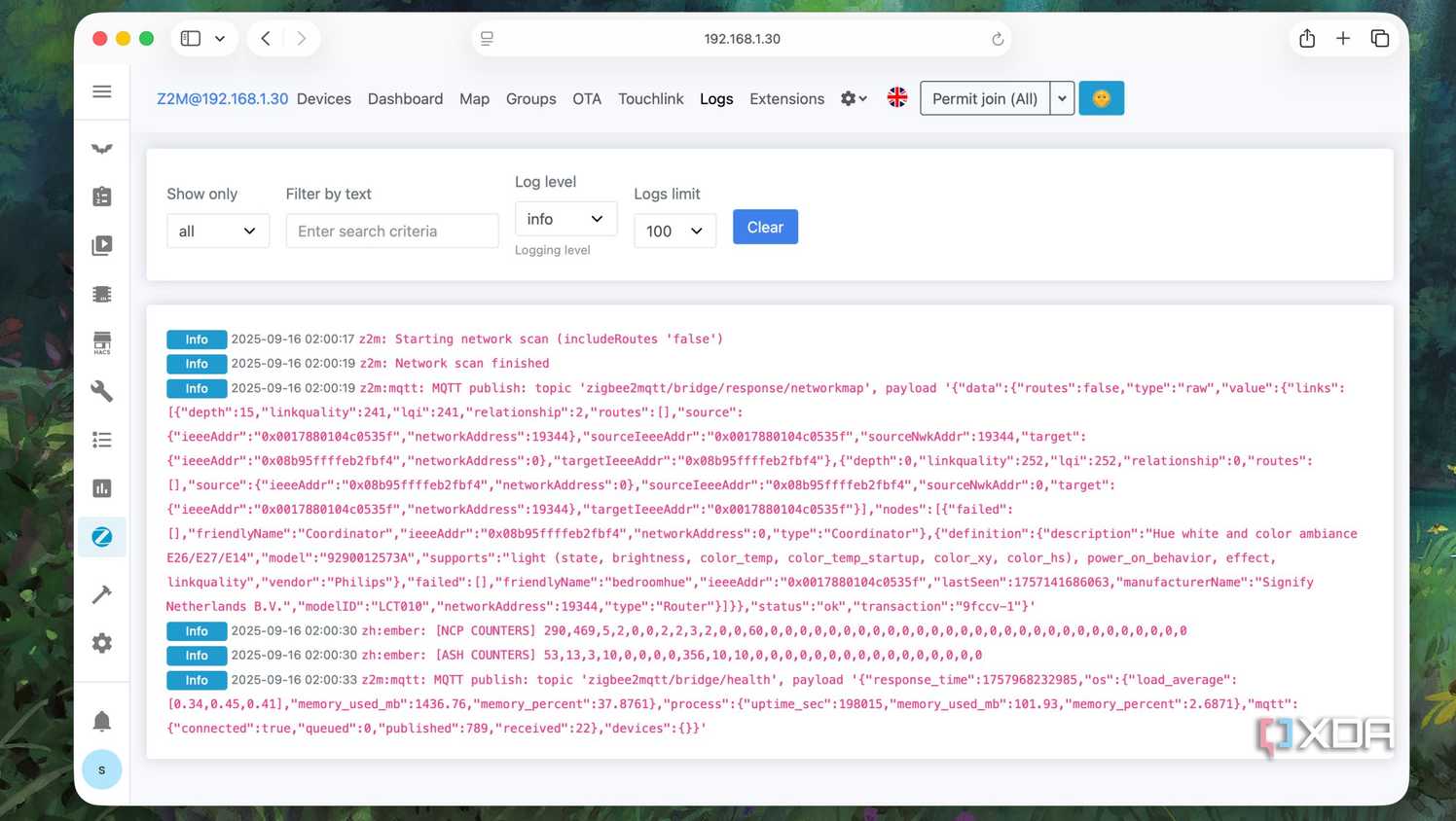1456x821 pixels.
Task: Open the Touchlink tab
Action: click(x=650, y=98)
